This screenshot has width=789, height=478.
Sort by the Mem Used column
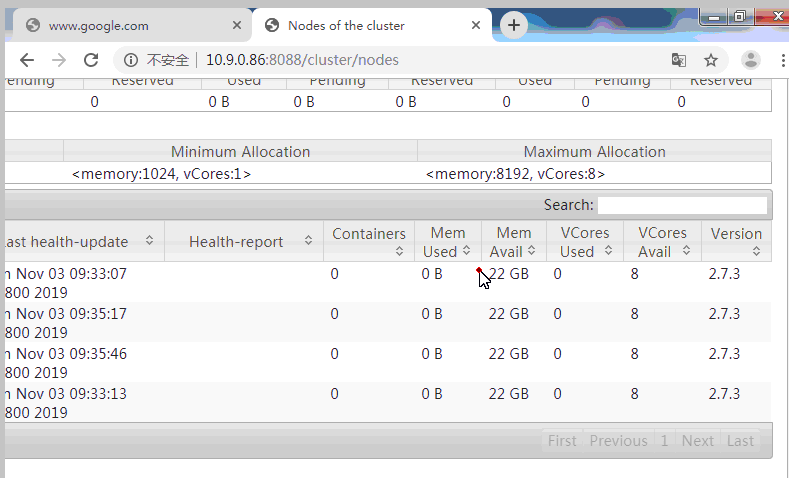click(447, 242)
